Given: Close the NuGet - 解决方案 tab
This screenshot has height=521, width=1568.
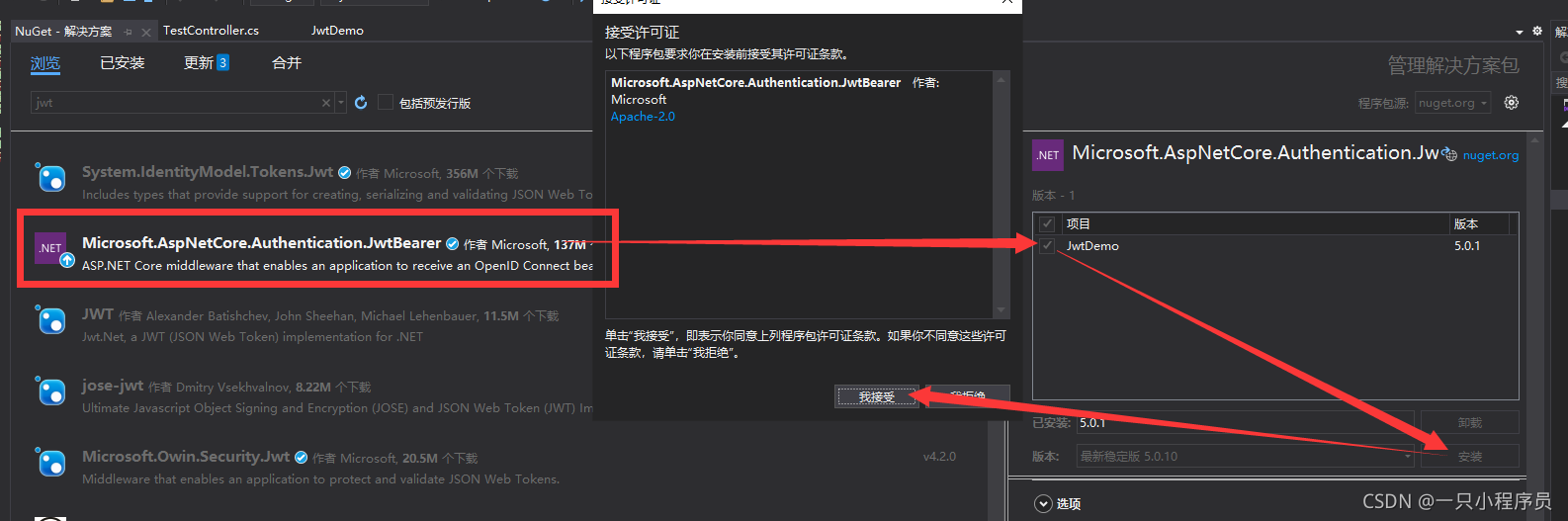Looking at the screenshot, I should 146,32.
